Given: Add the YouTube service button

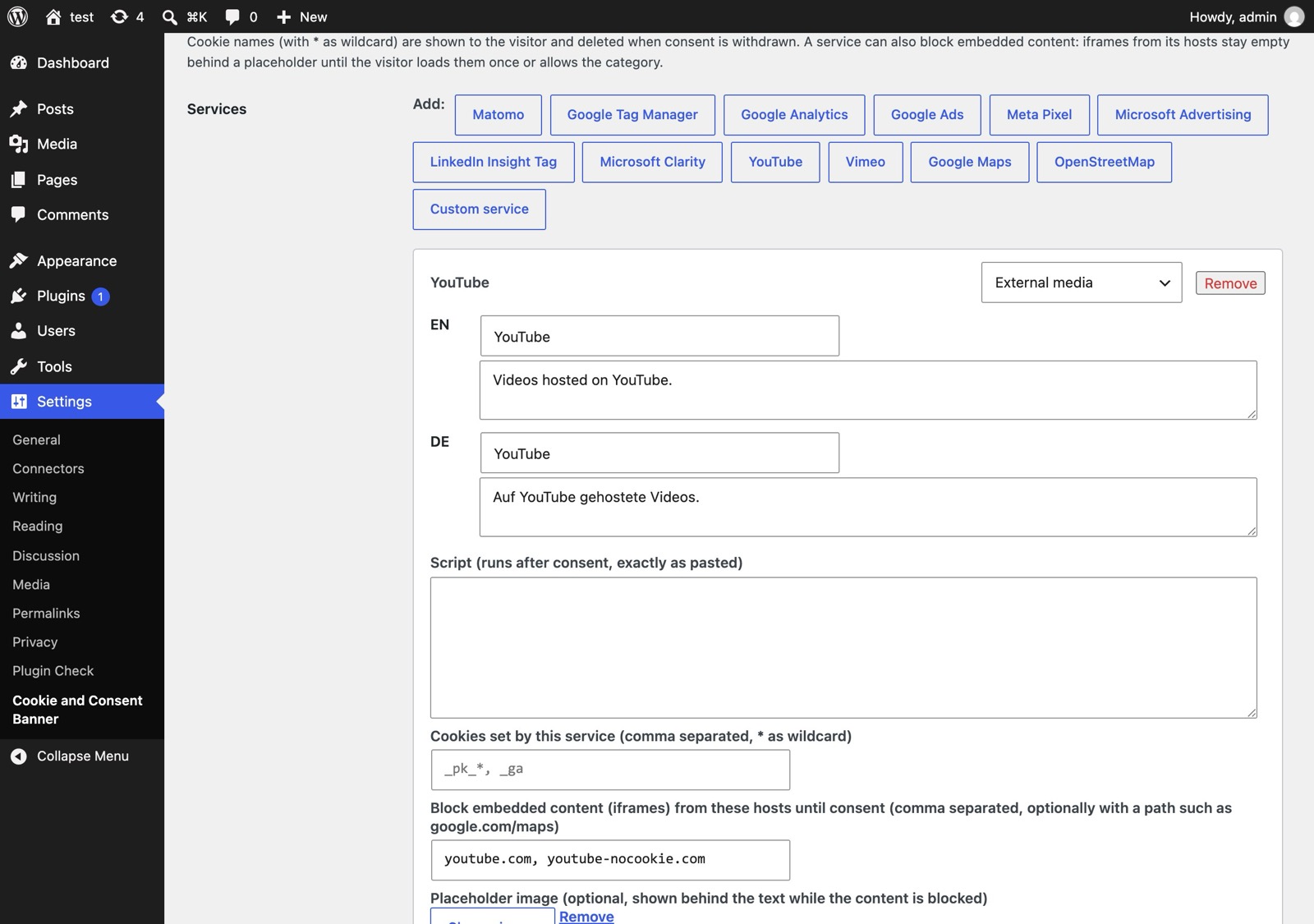Looking at the screenshot, I should coord(775,162).
